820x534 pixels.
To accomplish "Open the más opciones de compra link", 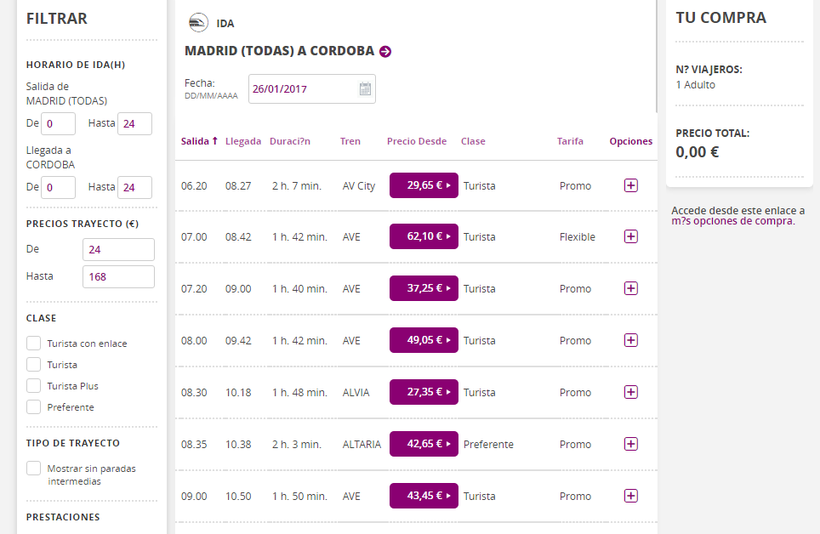I will [x=733, y=221].
